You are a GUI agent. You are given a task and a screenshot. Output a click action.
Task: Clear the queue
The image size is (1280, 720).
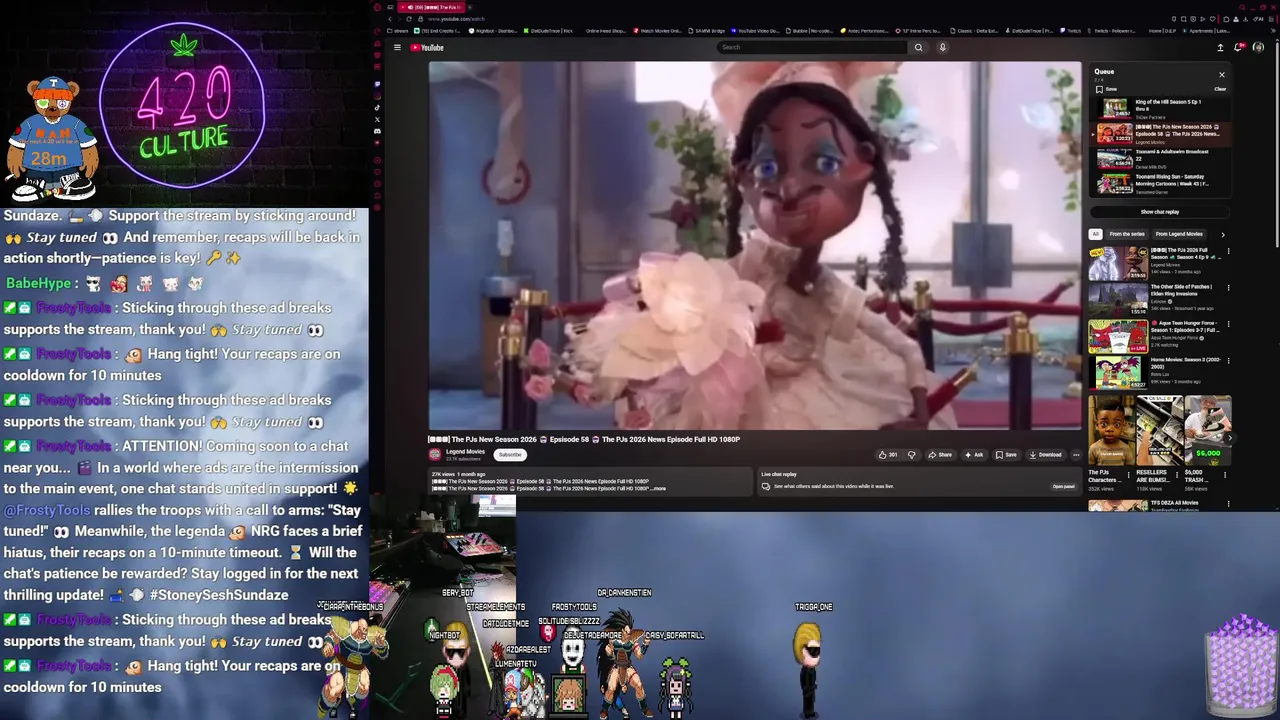1220,89
